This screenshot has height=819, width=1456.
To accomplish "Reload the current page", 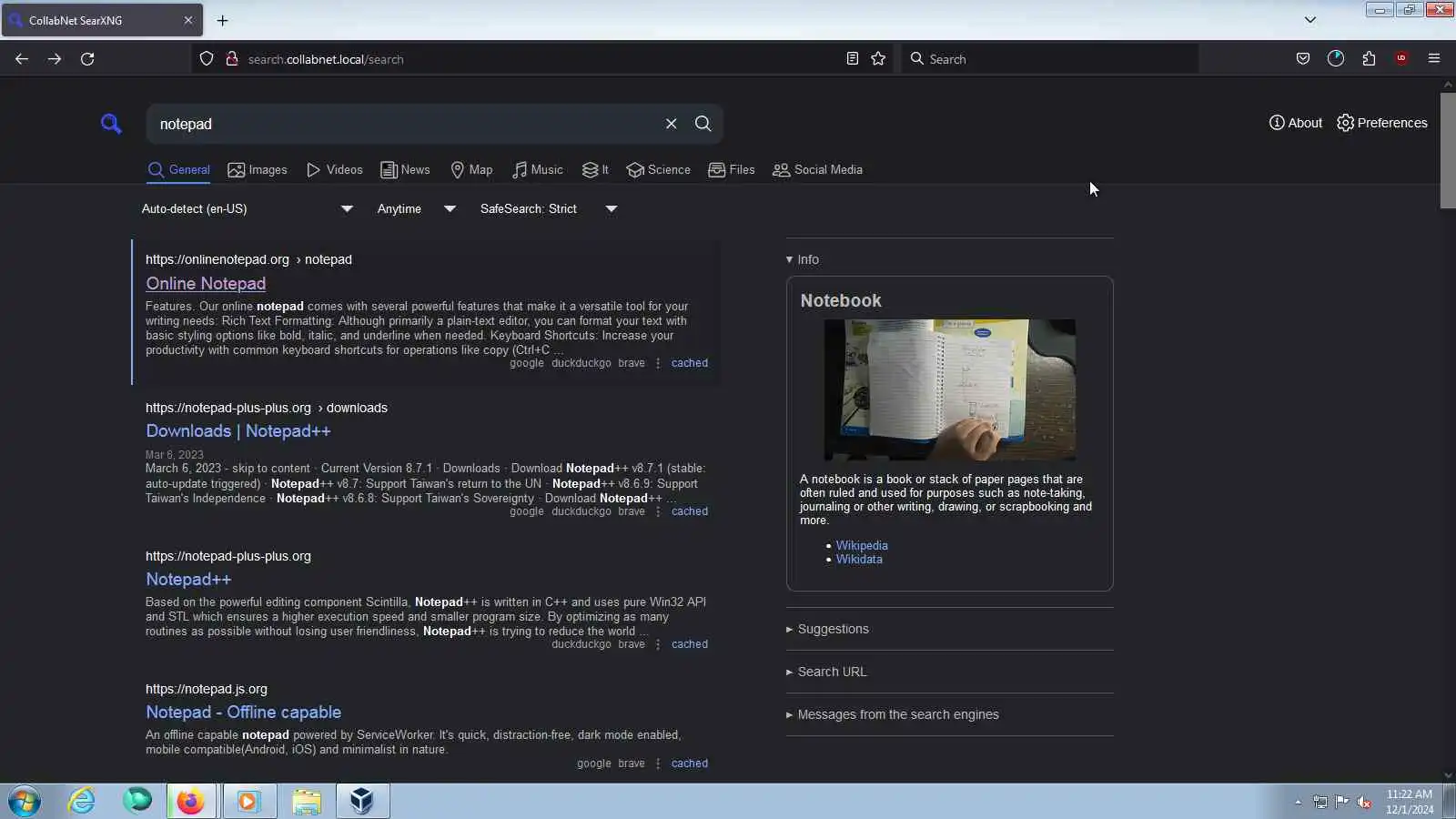I will pos(87,59).
